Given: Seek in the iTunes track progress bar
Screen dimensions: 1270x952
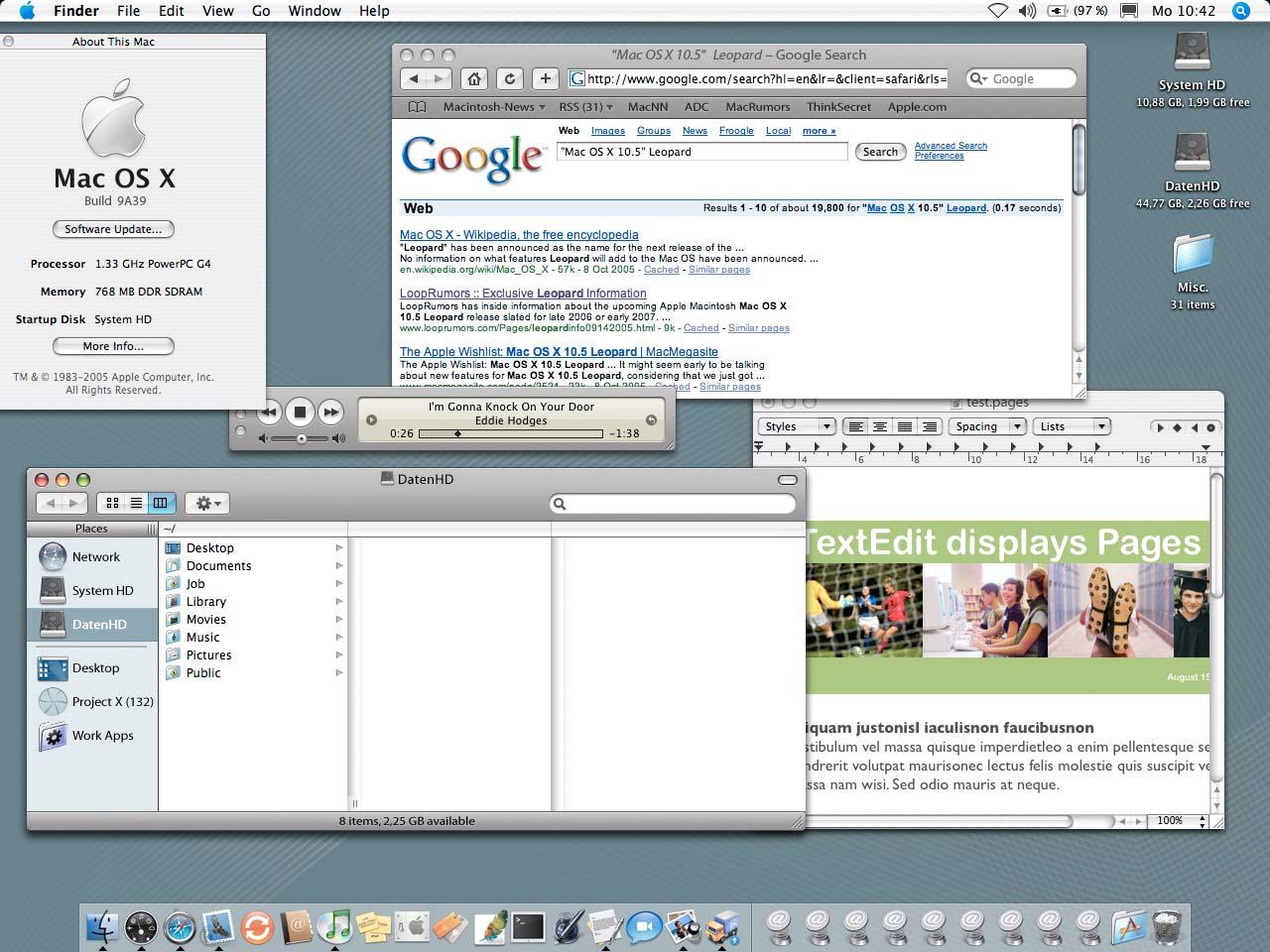Looking at the screenshot, I should (x=511, y=433).
